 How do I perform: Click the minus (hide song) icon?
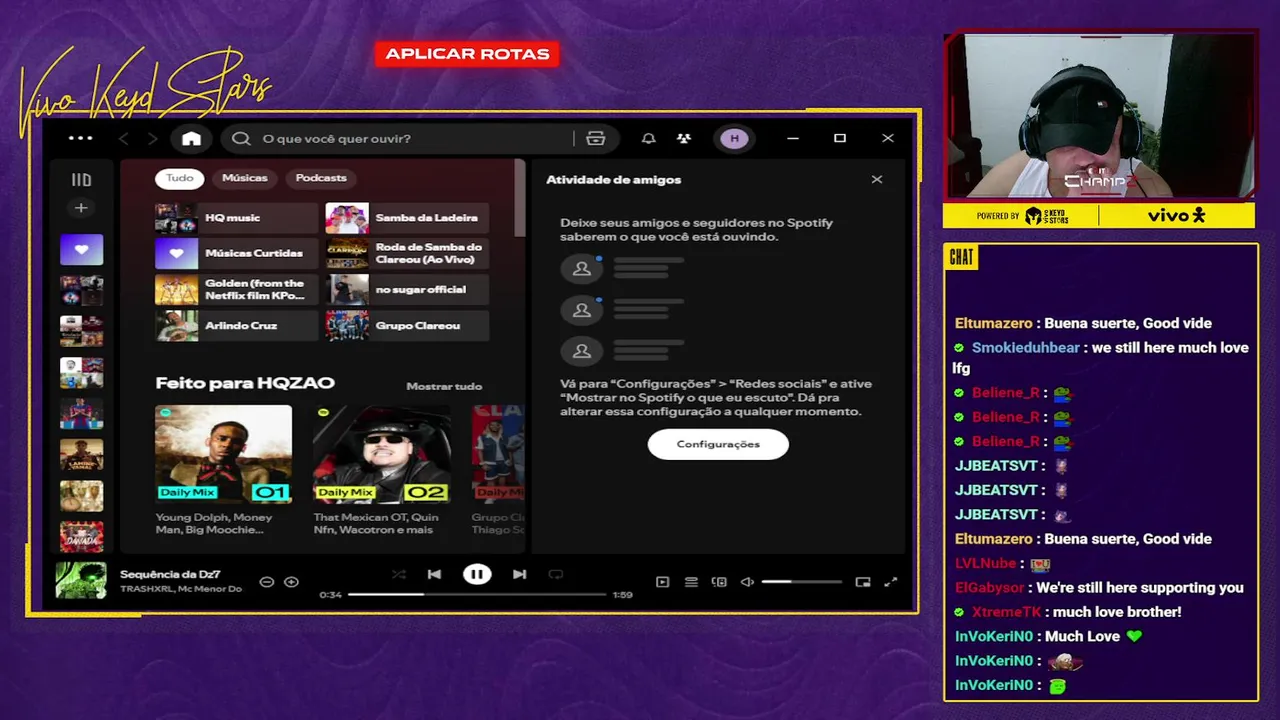point(267,582)
